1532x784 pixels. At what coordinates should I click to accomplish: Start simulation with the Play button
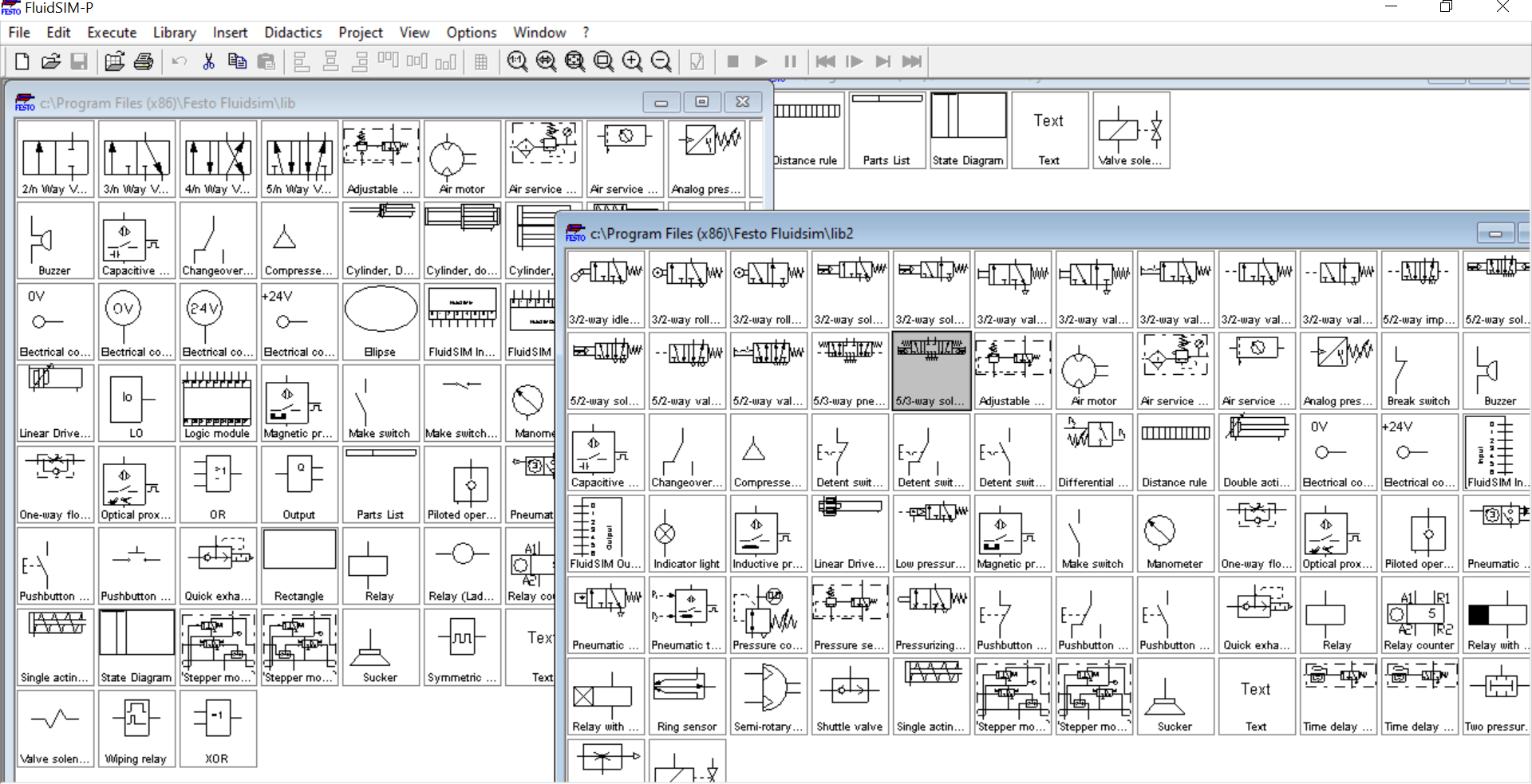761,61
